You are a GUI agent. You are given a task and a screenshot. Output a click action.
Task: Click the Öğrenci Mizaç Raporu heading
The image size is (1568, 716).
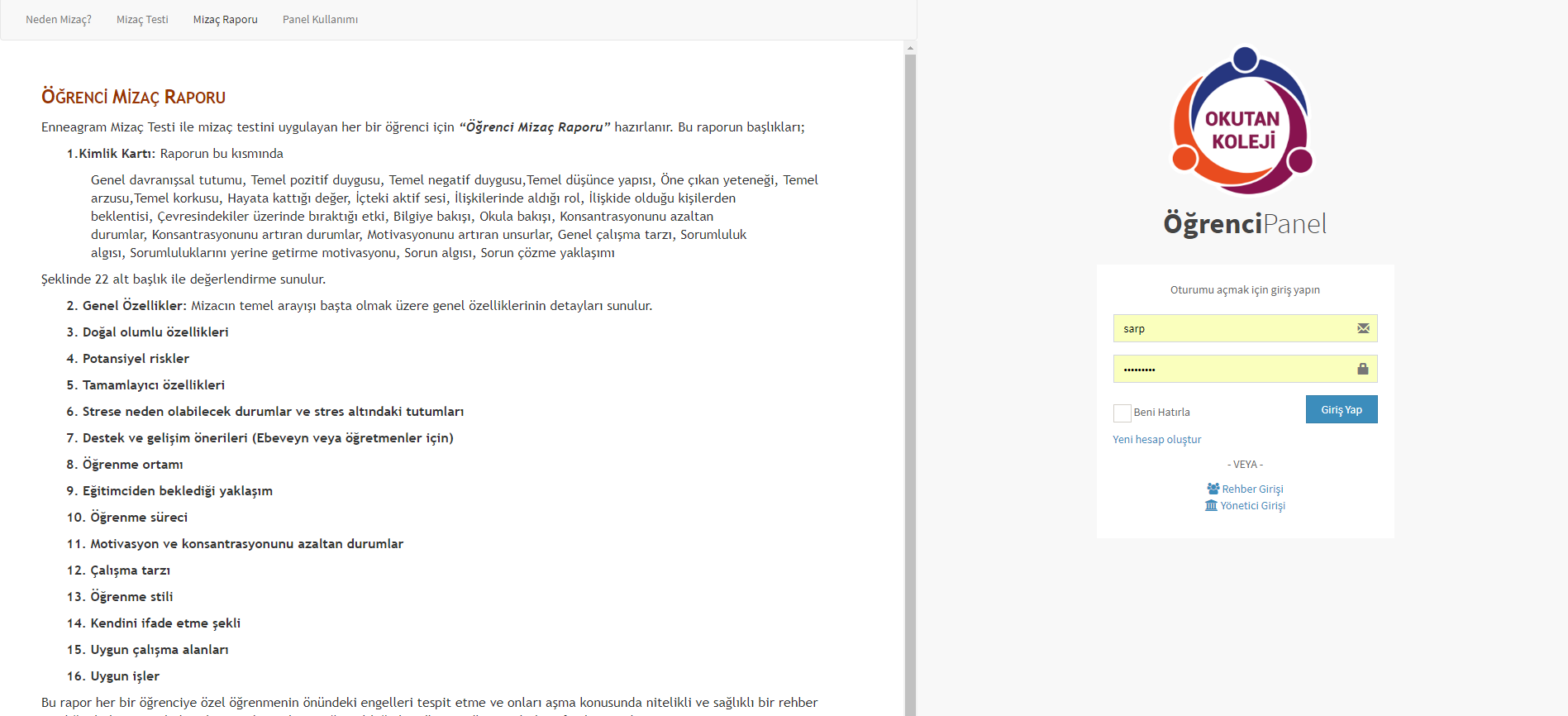tap(133, 97)
